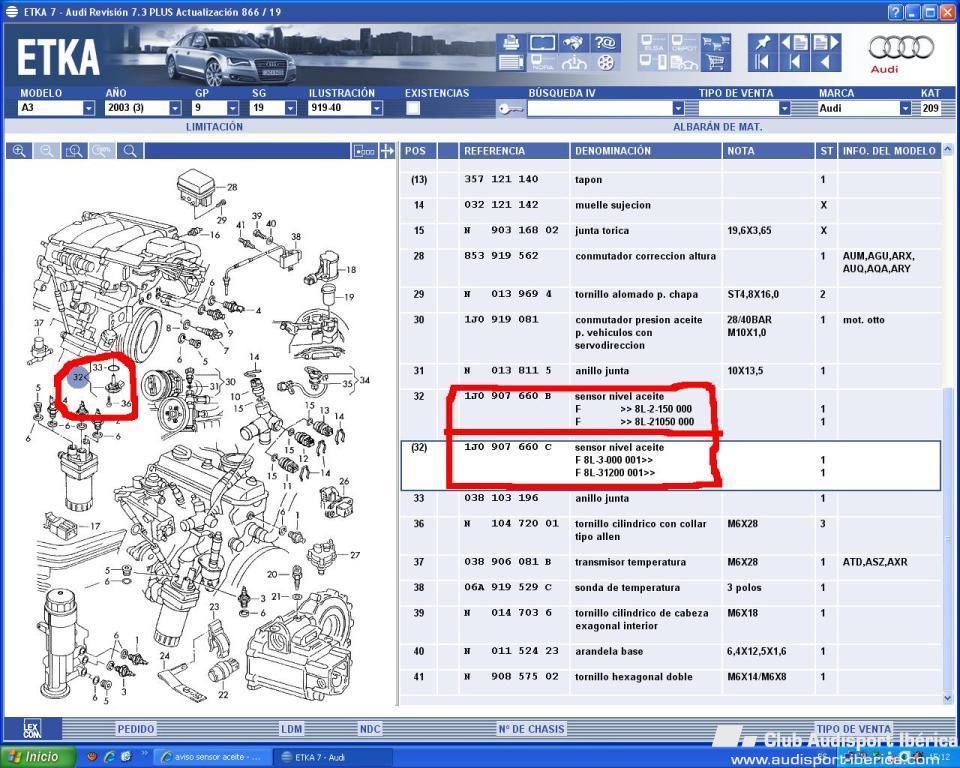Click the POS column header
Viewport: 960px width, 768px height.
(x=417, y=151)
